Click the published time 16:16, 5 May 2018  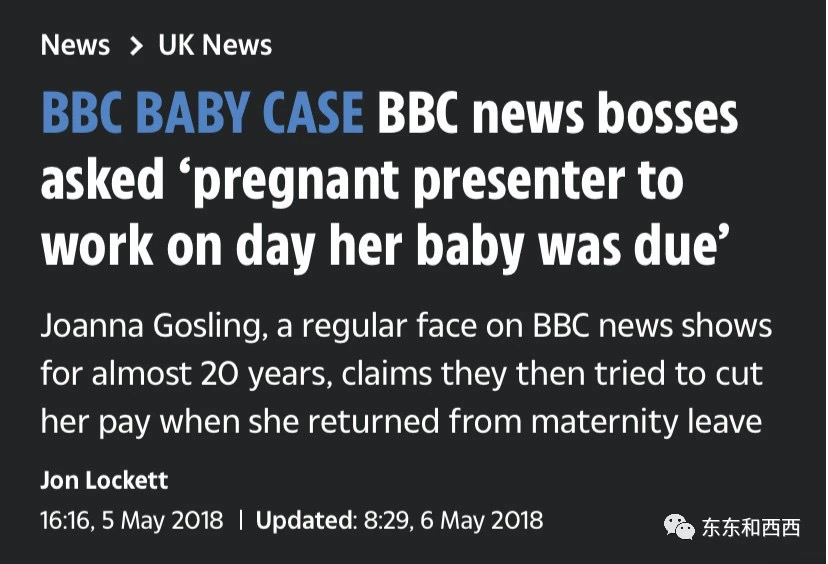click(x=132, y=520)
